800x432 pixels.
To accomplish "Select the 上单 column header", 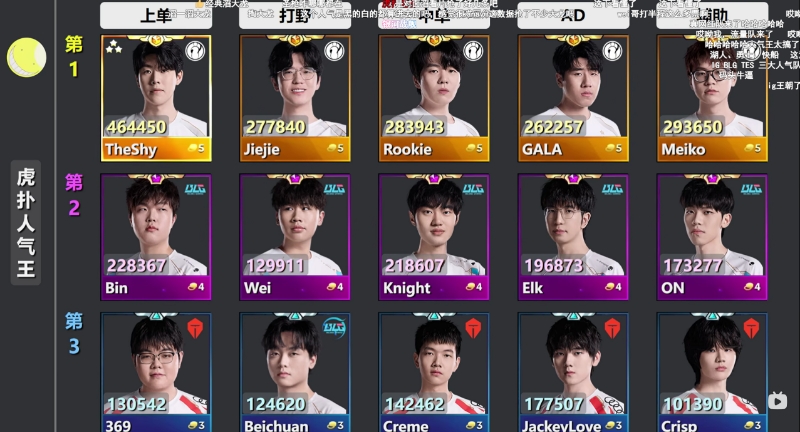I will [x=156, y=16].
